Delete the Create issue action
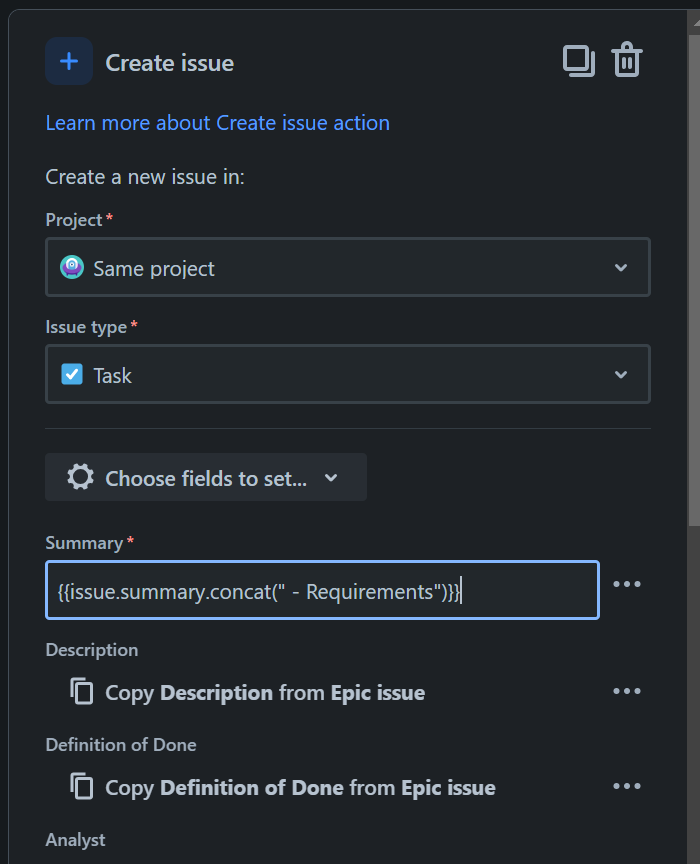The height and width of the screenshot is (864, 700). tap(627, 61)
